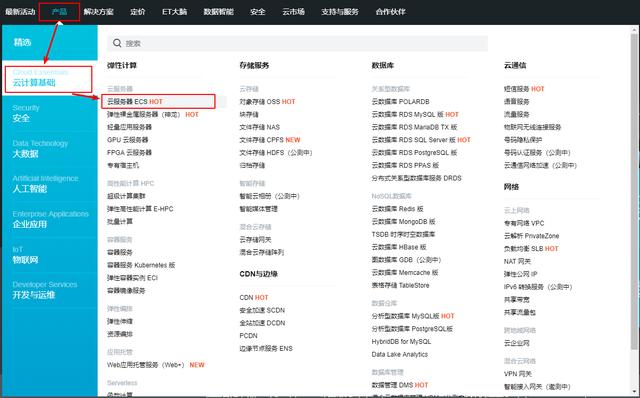Viewport: 640px width, 398px height.
Task: Open the 产品 top menu
Action: click(59, 12)
